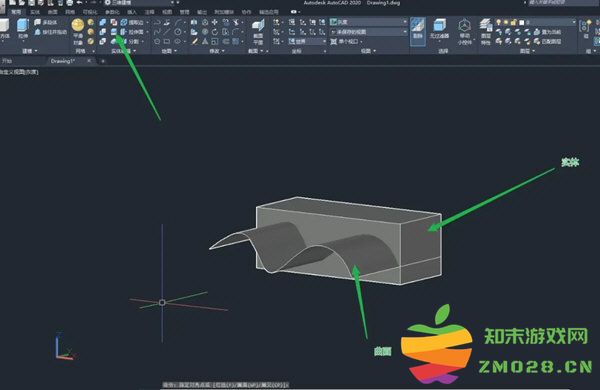Click the Subtract solid editing icon
This screenshot has width=600, height=390.
(x=103, y=32)
